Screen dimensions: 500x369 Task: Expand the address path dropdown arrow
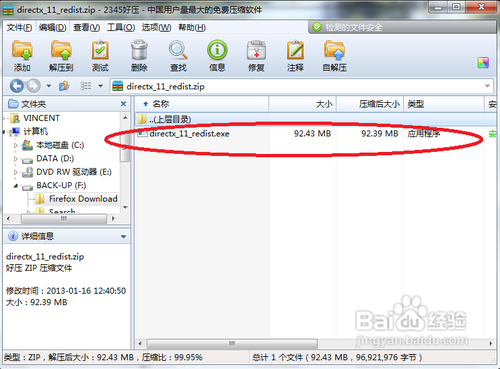[x=487, y=86]
